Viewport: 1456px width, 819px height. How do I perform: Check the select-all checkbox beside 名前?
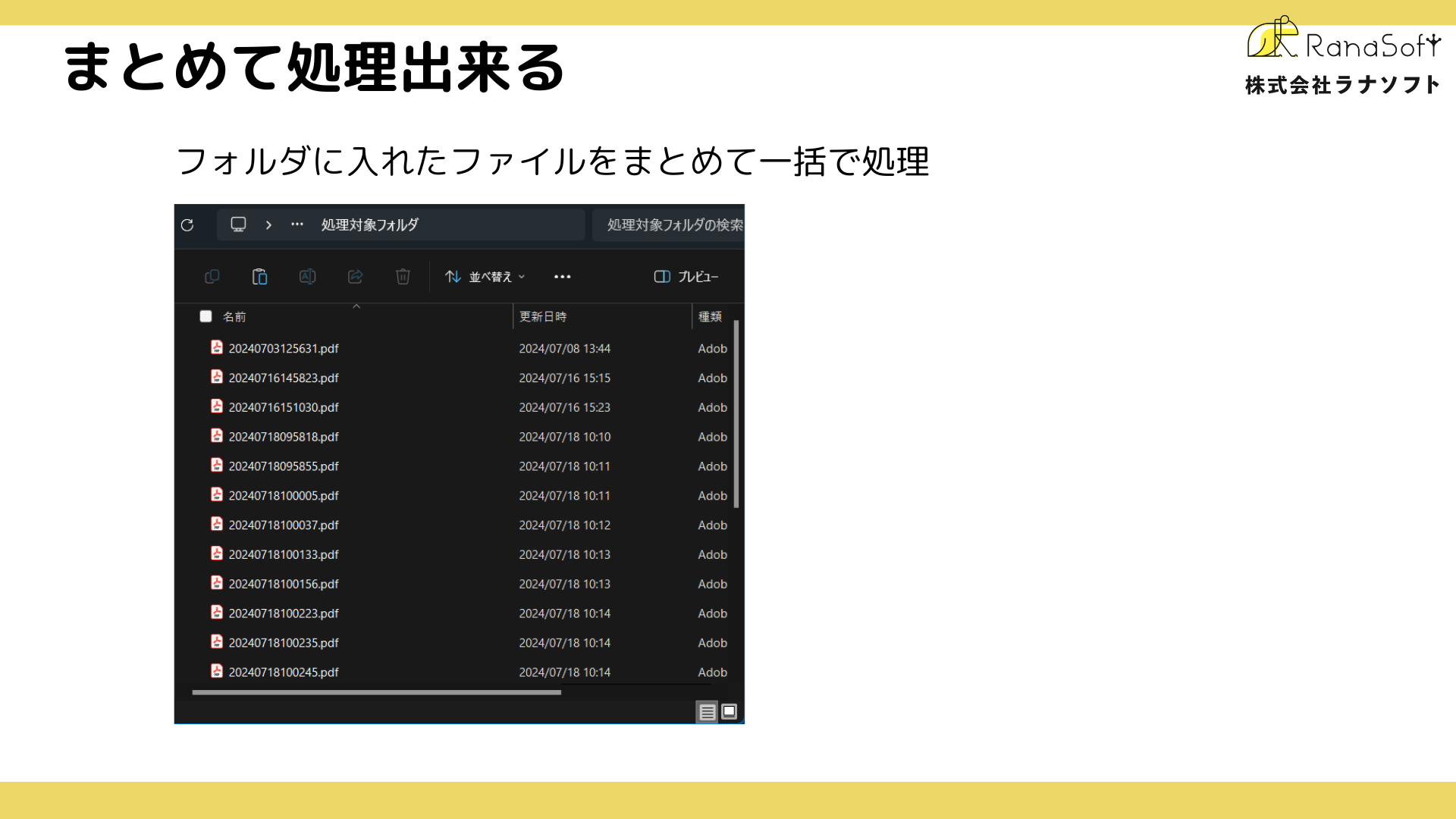[x=206, y=316]
